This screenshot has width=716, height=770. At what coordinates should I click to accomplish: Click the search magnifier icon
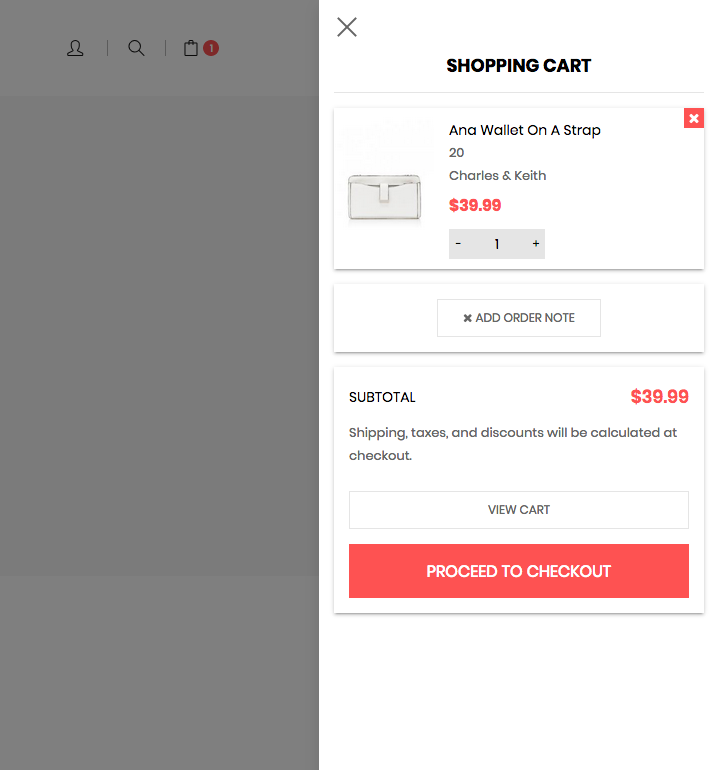coord(136,48)
